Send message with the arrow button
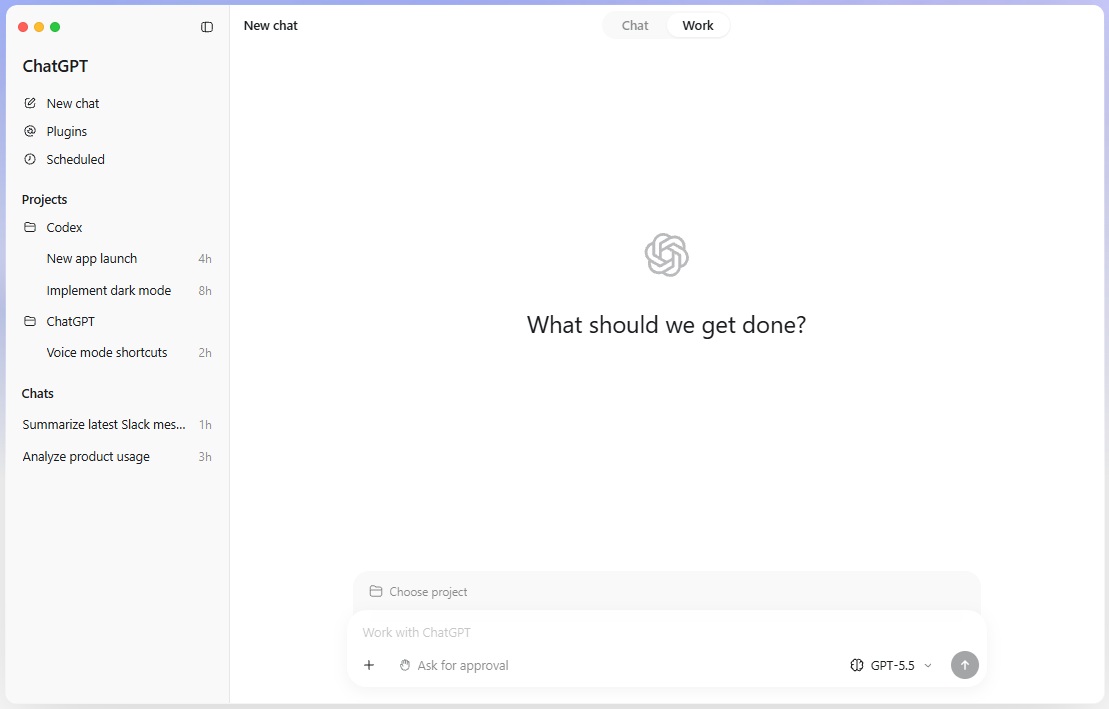Viewport: 1109px width, 709px height. 965,665
